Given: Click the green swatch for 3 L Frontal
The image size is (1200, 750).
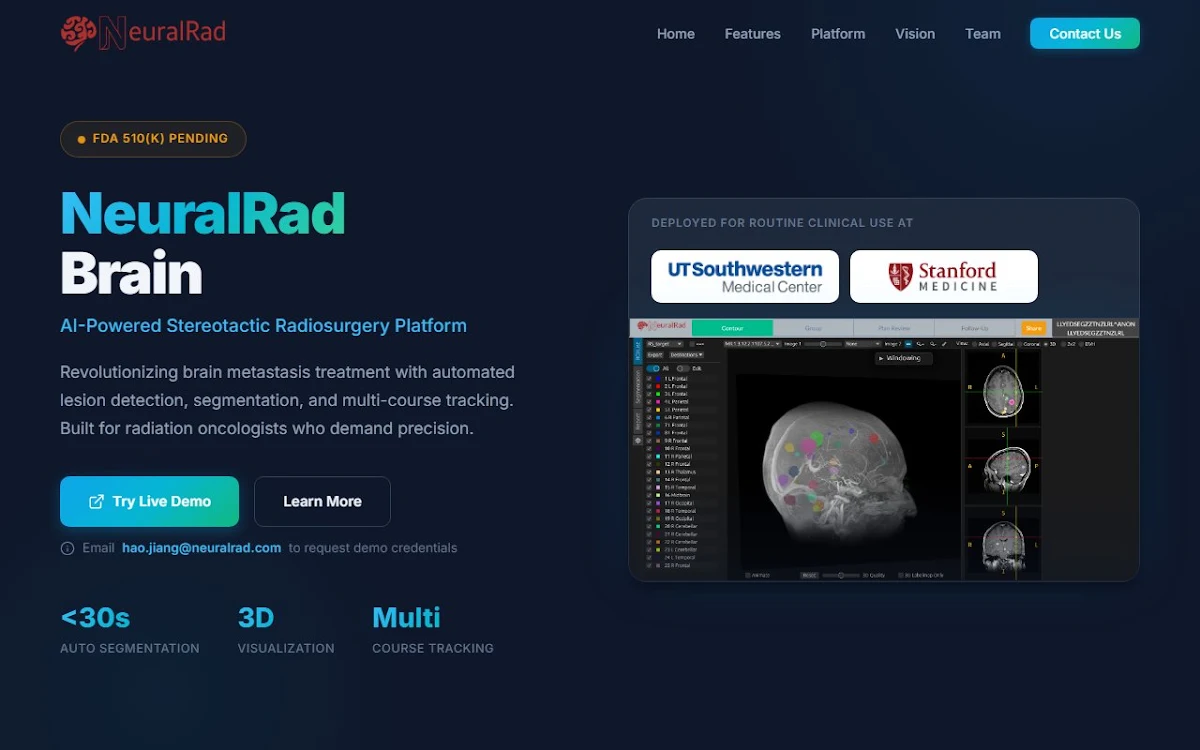Looking at the screenshot, I should [x=658, y=394].
